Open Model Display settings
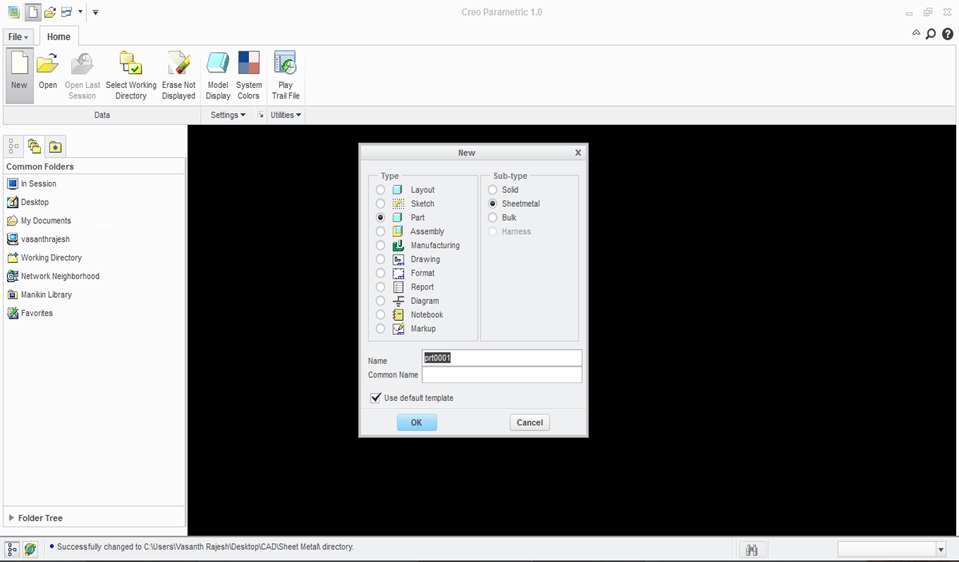 click(218, 76)
